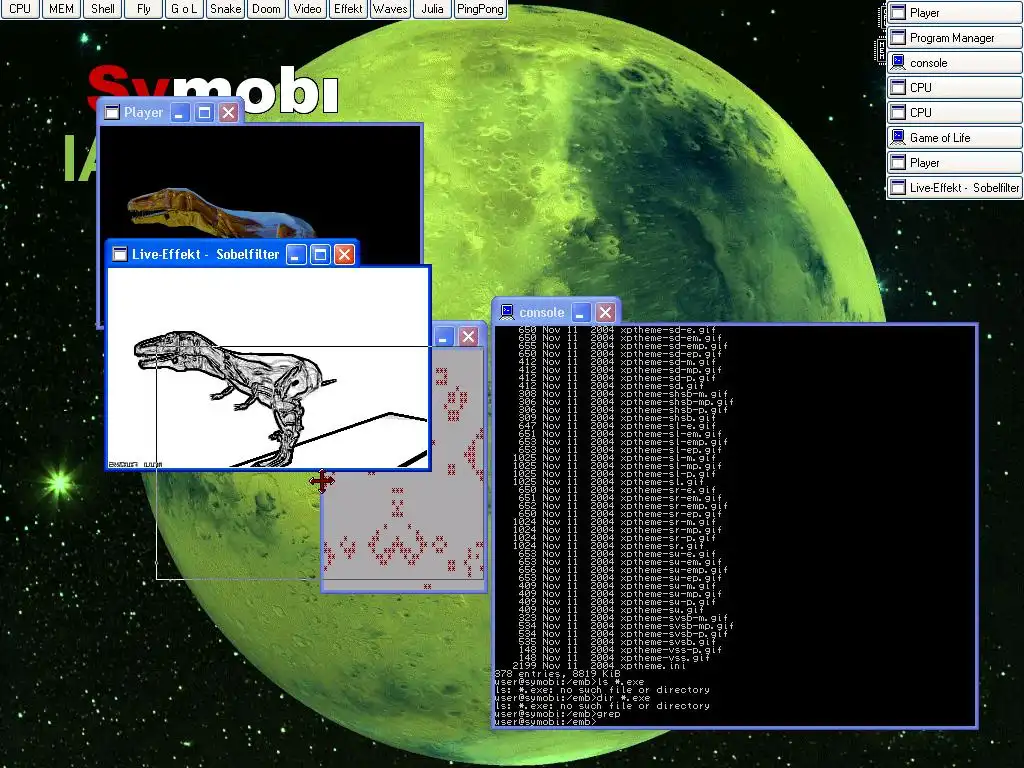Close the Player window
The image size is (1024, 768).
(x=229, y=112)
